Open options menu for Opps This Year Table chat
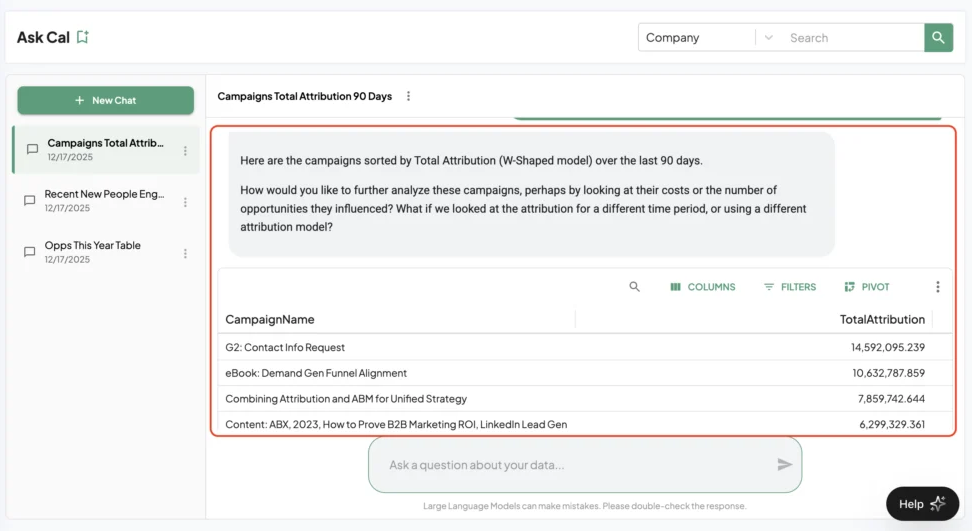Screen dimensions: 972x531 coord(185,253)
